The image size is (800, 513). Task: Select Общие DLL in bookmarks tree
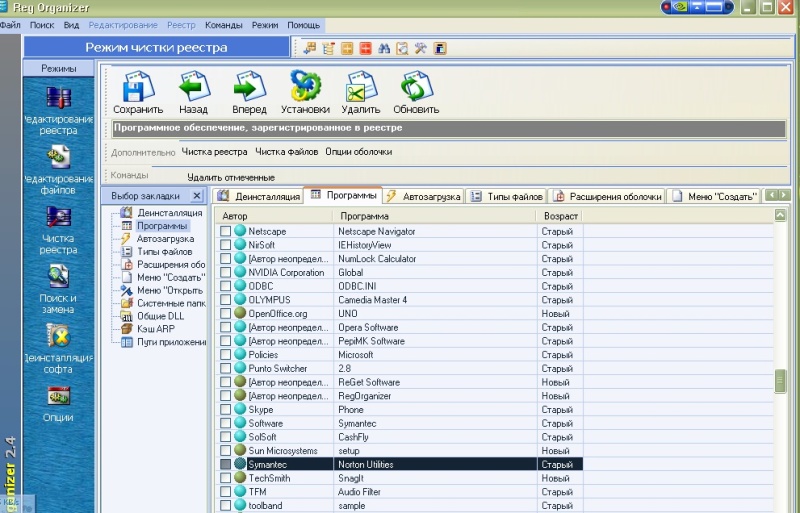(x=160, y=316)
